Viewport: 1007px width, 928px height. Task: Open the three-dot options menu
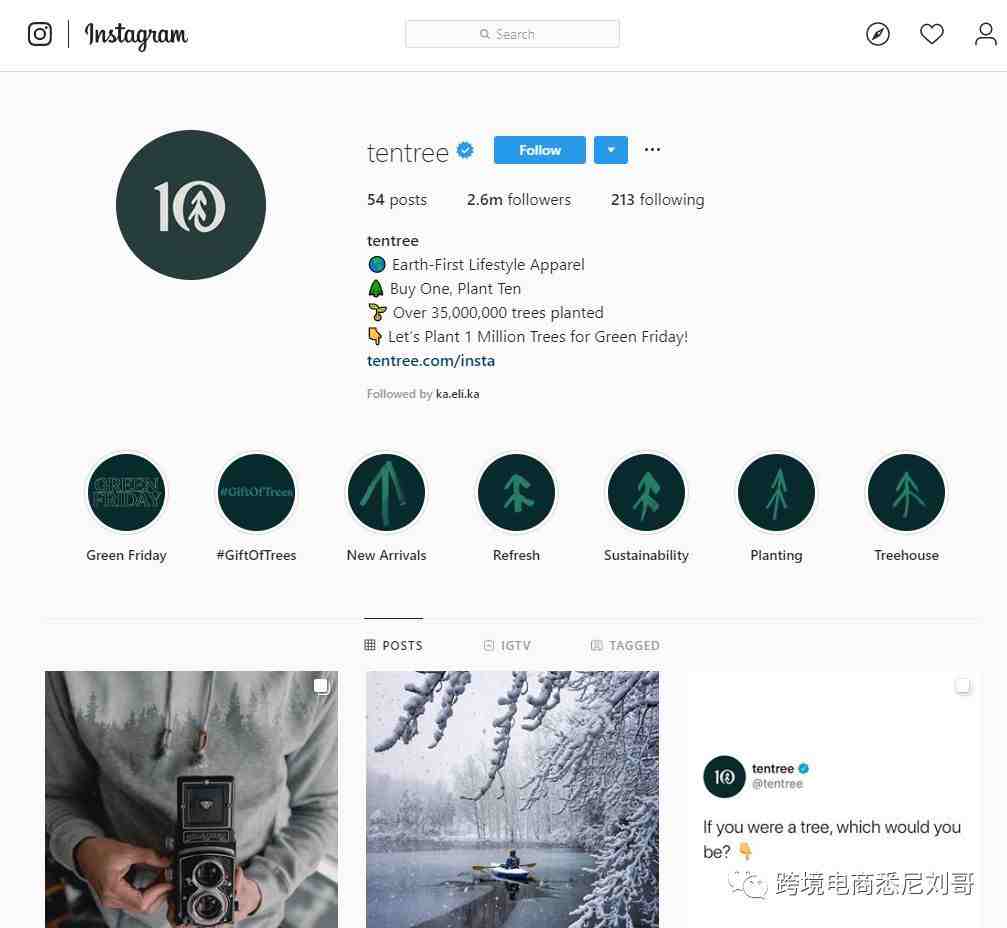[652, 150]
